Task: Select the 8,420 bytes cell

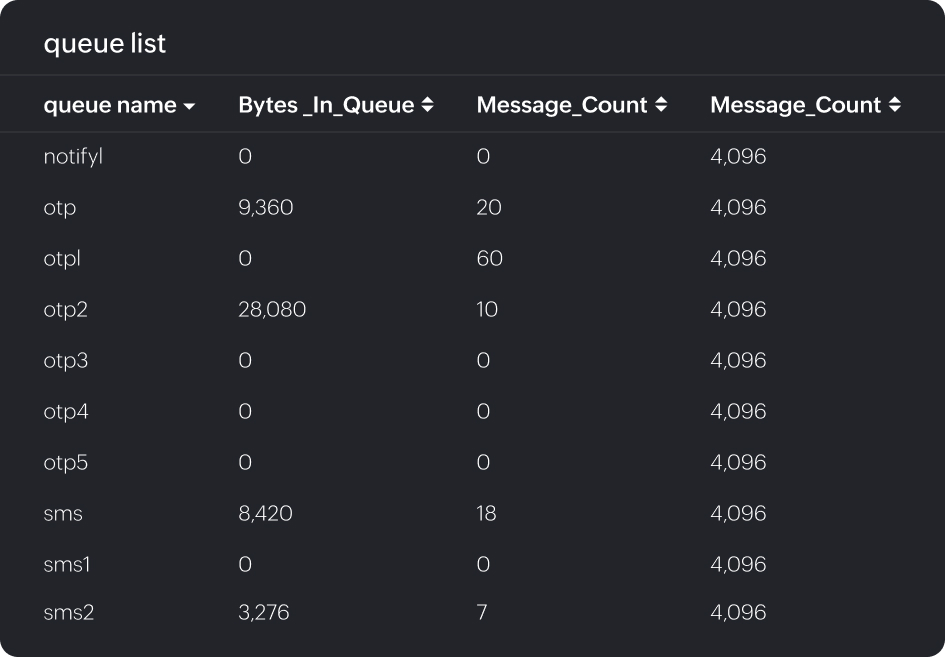Action: (266, 514)
